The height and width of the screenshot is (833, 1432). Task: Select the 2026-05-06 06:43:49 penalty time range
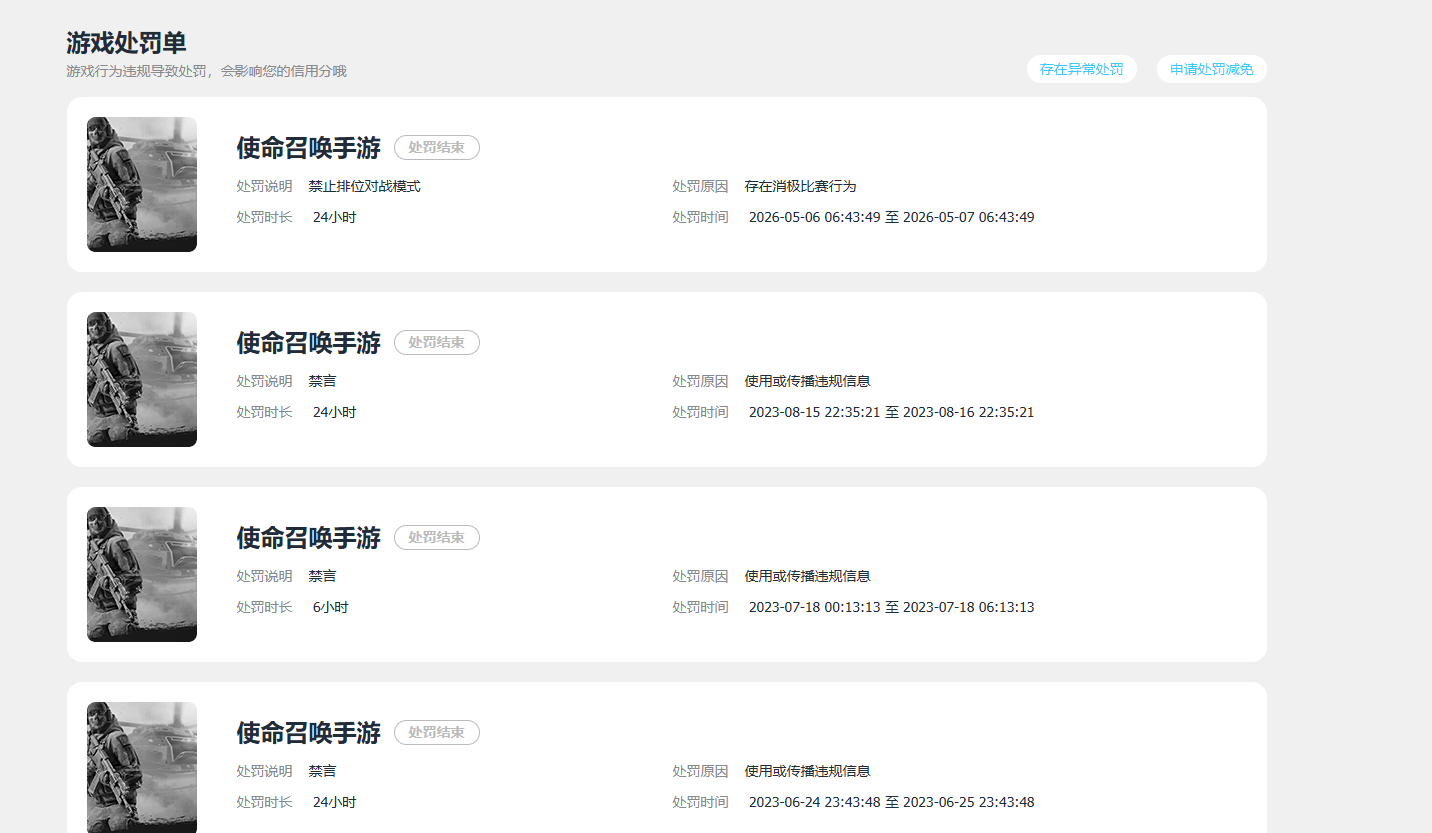(x=892, y=217)
